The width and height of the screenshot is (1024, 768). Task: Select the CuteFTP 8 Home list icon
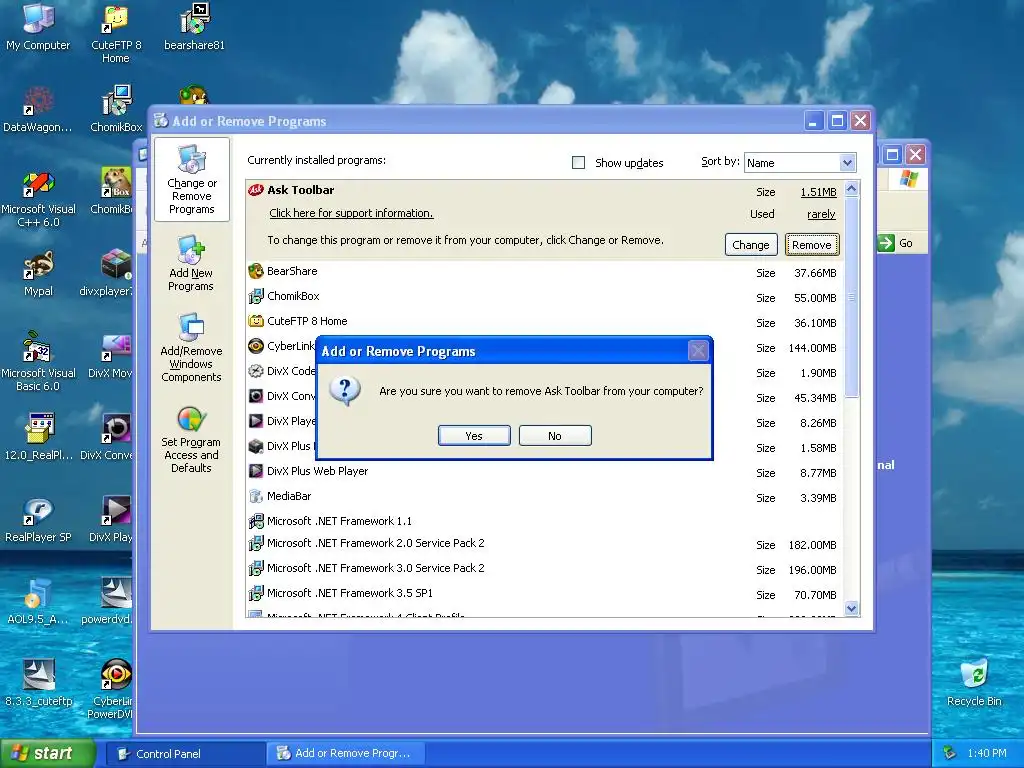[x=255, y=321]
